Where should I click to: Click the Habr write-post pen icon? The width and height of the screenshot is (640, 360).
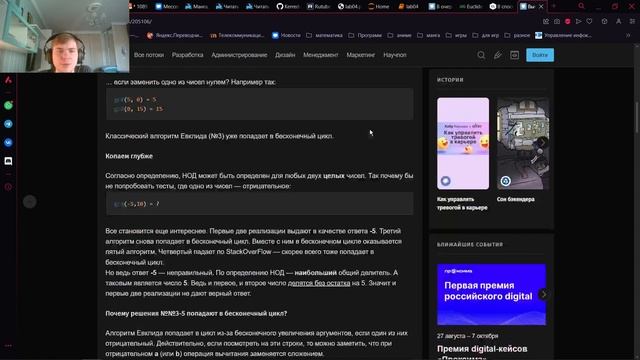(x=498, y=55)
